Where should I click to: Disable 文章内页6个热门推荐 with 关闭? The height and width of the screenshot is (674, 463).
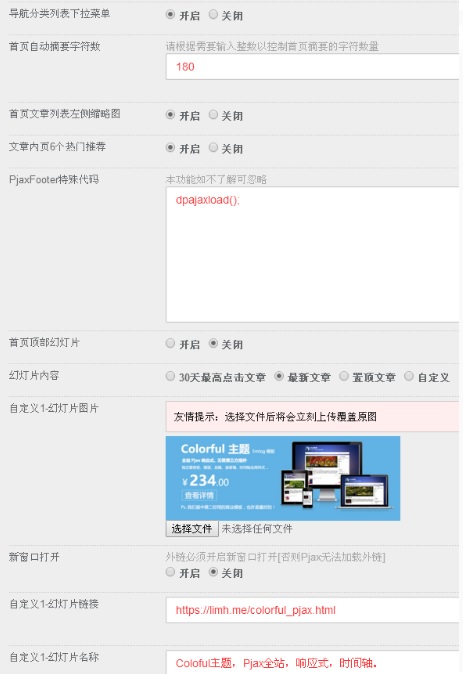coord(213,148)
